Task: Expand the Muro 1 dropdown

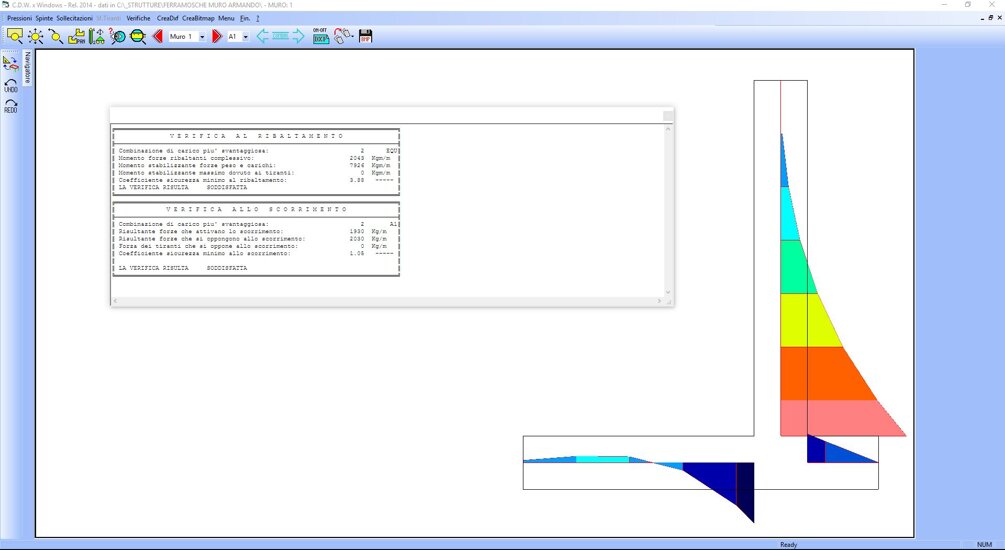Action: [x=202, y=37]
